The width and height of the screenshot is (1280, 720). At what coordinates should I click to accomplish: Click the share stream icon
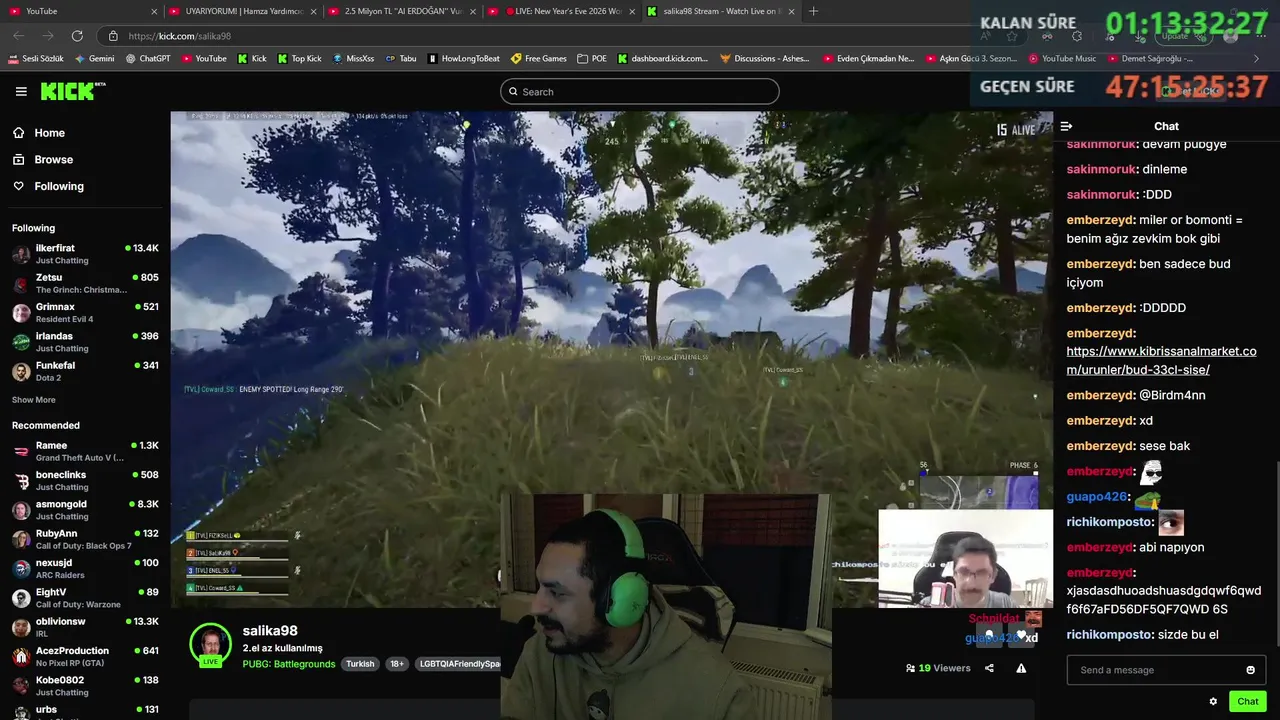pyautogui.click(x=989, y=668)
